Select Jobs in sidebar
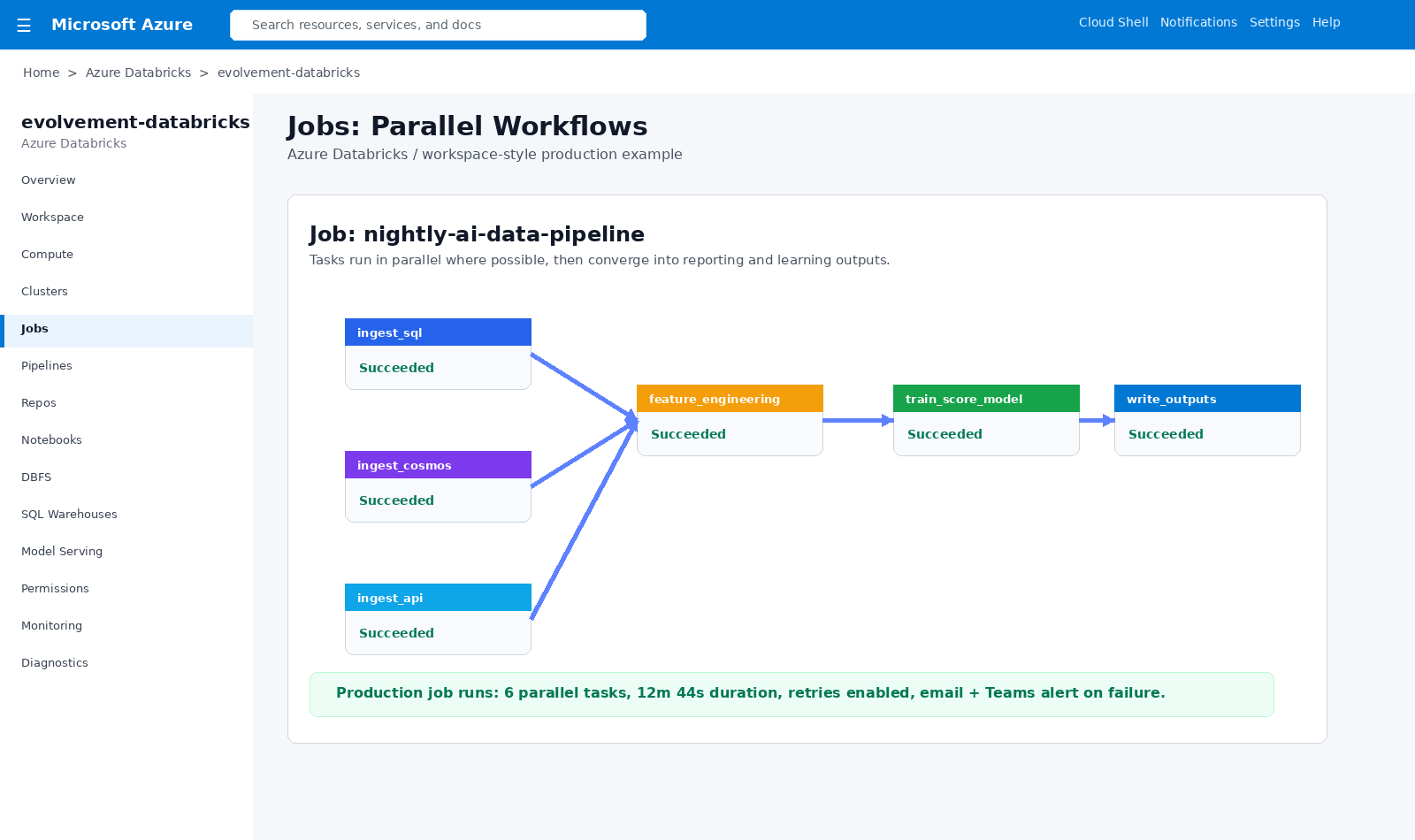The image size is (1415, 840). click(x=126, y=331)
